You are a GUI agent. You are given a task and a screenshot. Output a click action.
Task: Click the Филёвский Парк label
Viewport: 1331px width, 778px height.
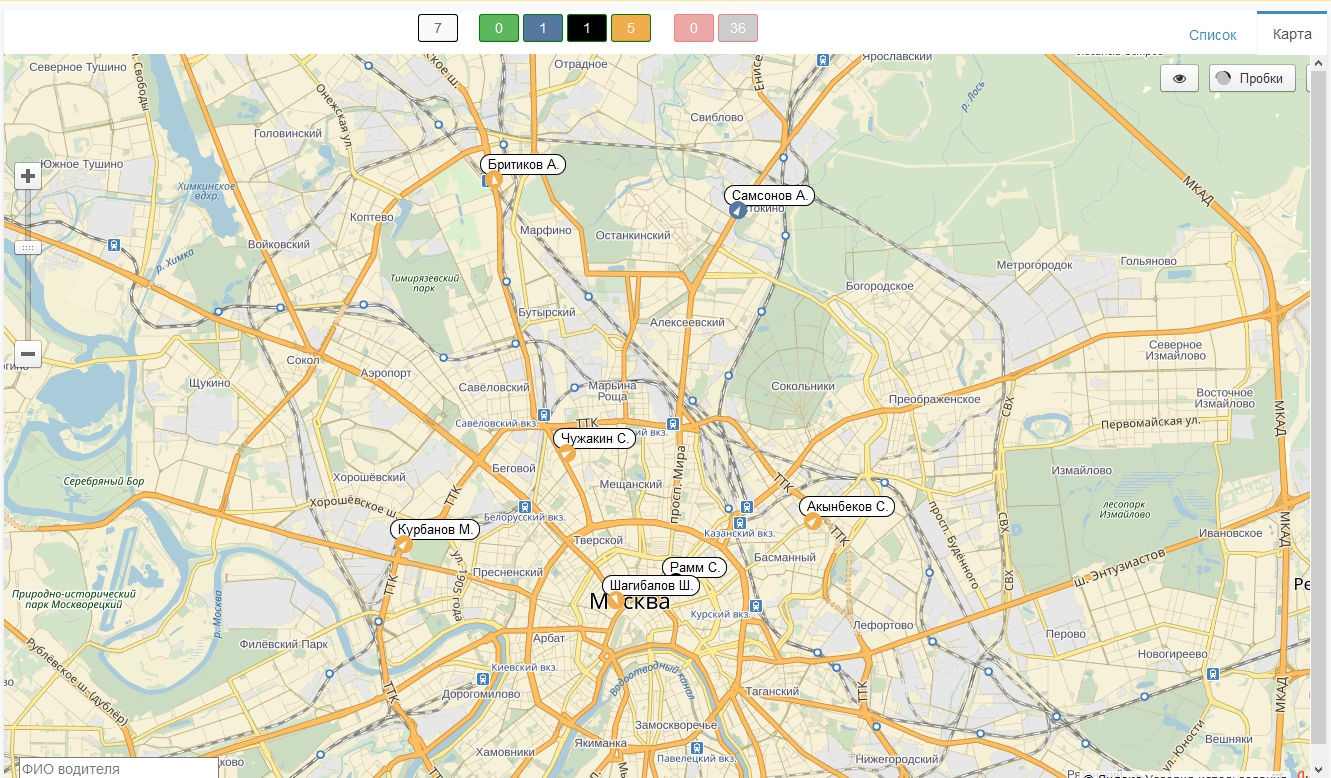tap(284, 645)
